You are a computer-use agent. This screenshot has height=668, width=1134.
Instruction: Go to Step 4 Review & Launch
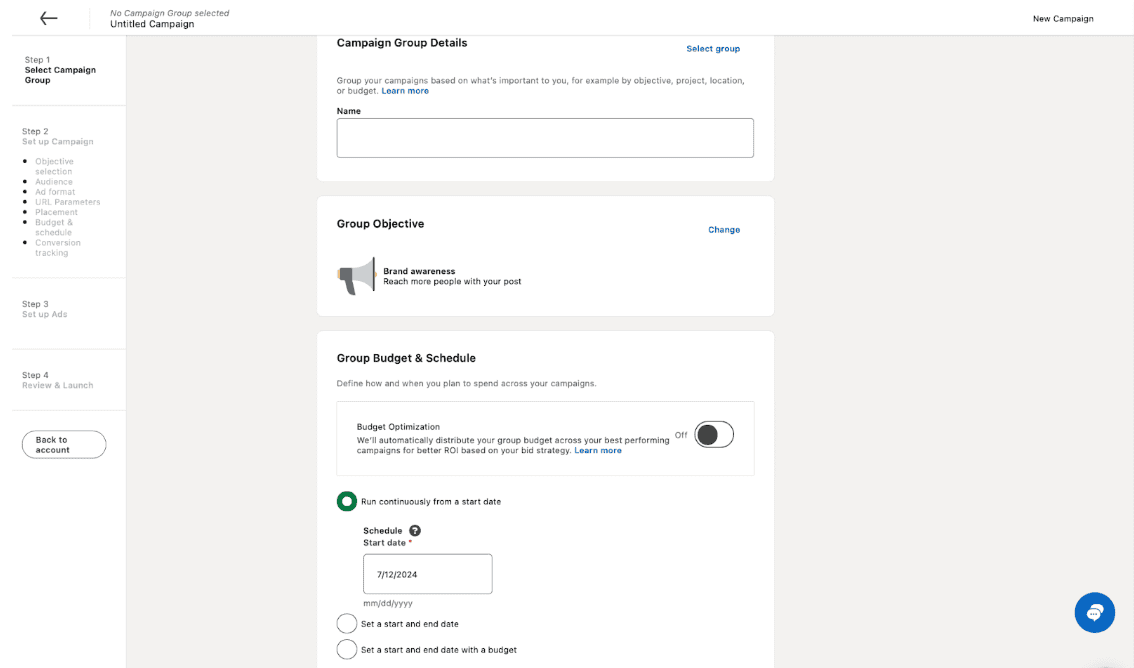click(57, 380)
